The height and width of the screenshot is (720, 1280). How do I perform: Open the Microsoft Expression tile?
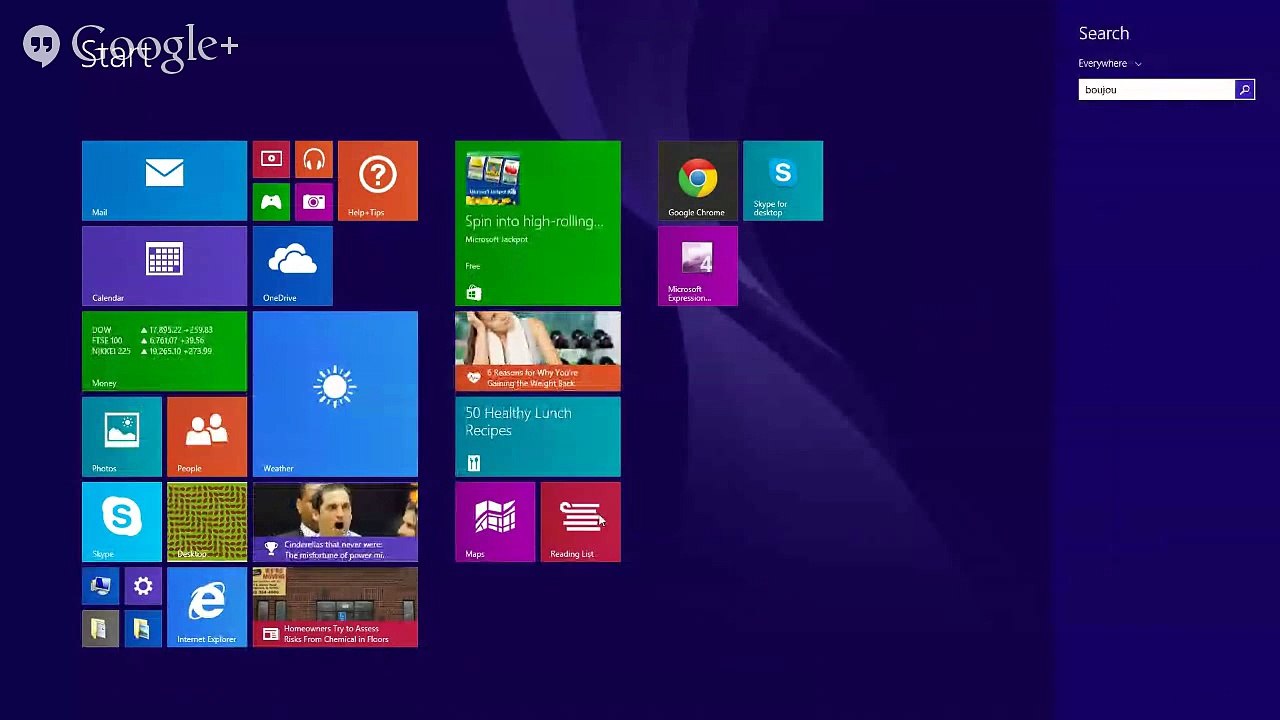click(698, 266)
